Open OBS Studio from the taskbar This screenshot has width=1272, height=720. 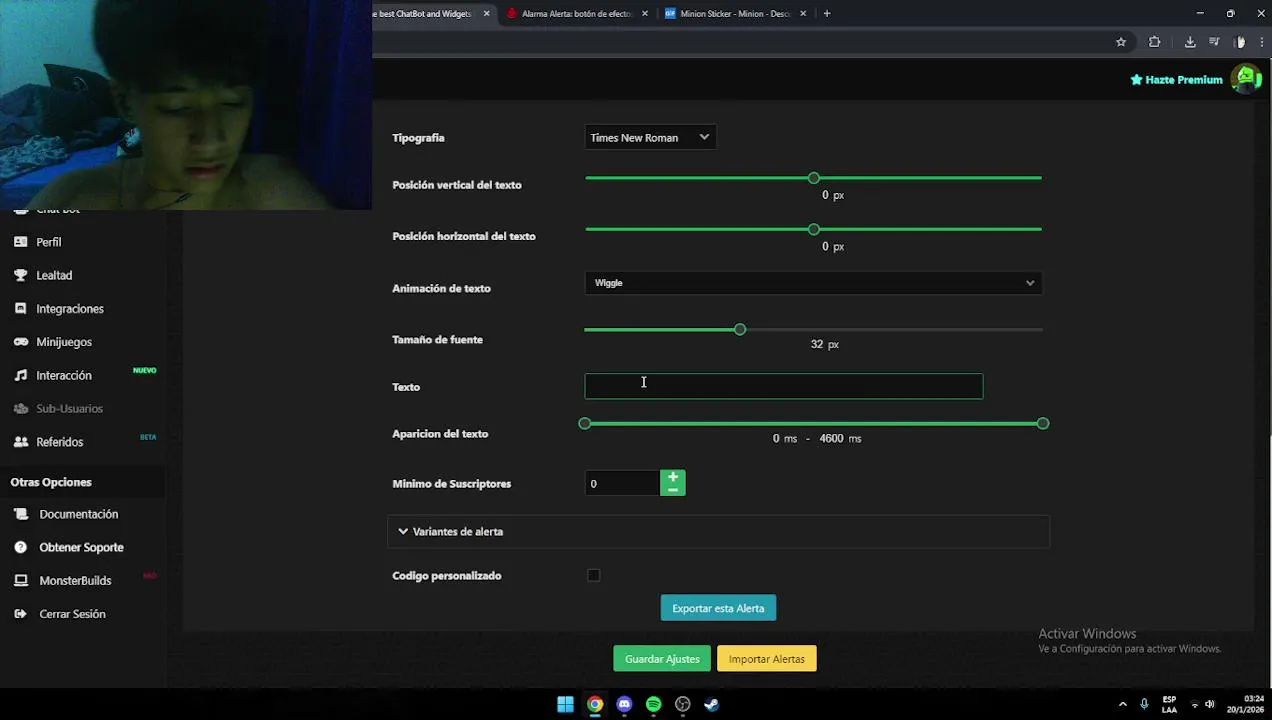[683, 704]
